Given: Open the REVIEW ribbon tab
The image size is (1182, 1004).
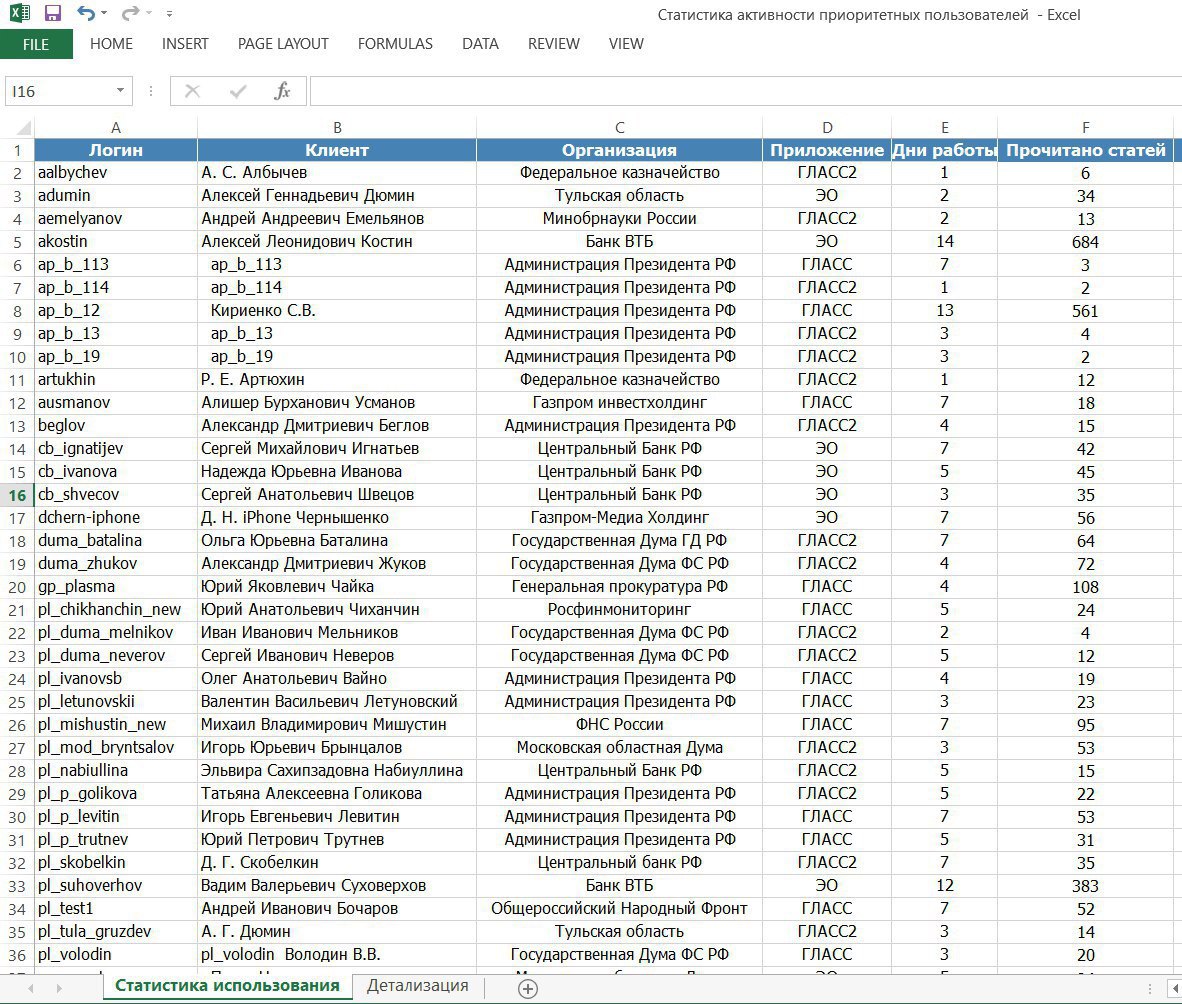Looking at the screenshot, I should pos(553,44).
